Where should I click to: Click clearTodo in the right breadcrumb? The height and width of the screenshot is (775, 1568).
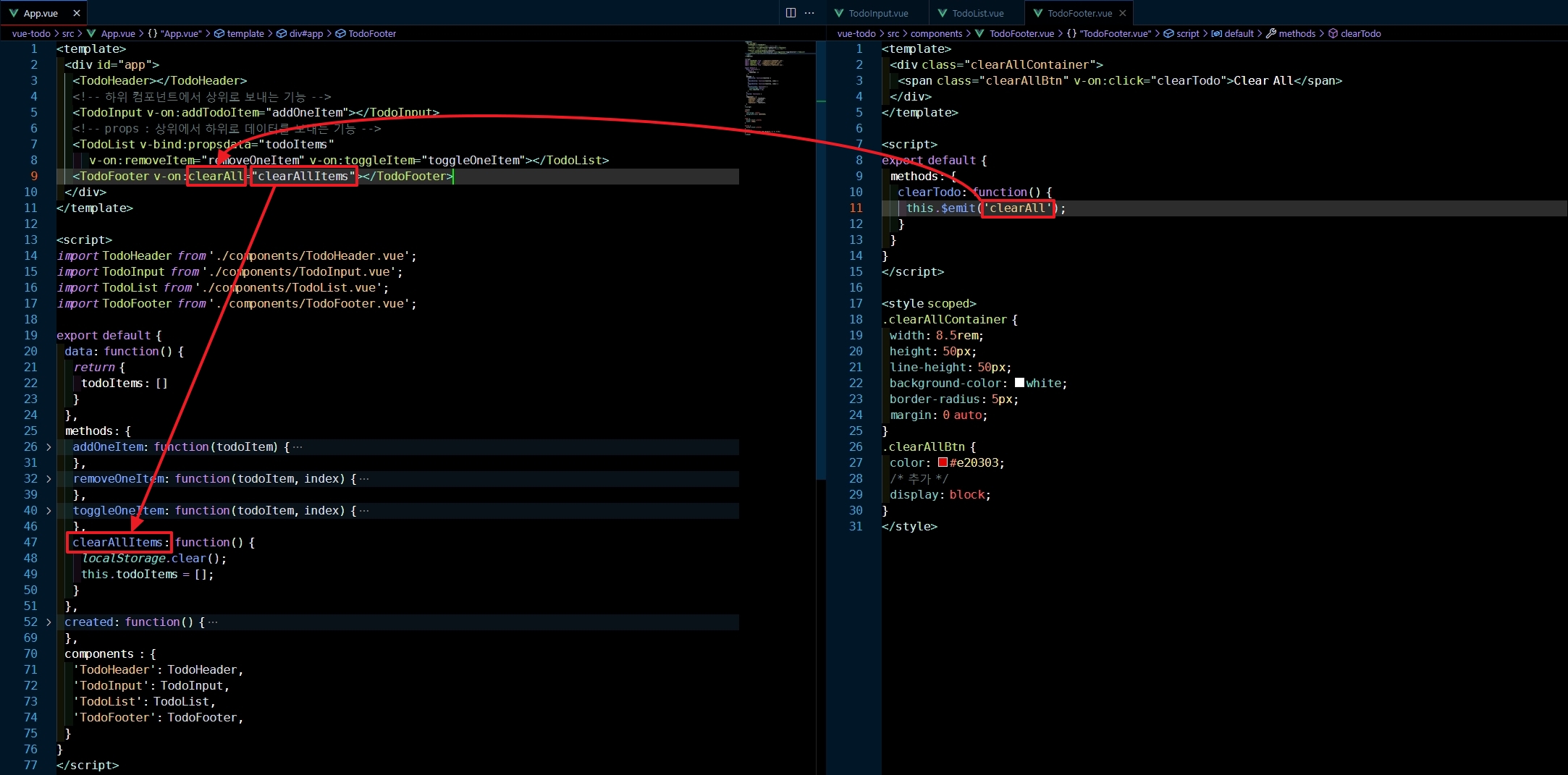pyautogui.click(x=1360, y=33)
